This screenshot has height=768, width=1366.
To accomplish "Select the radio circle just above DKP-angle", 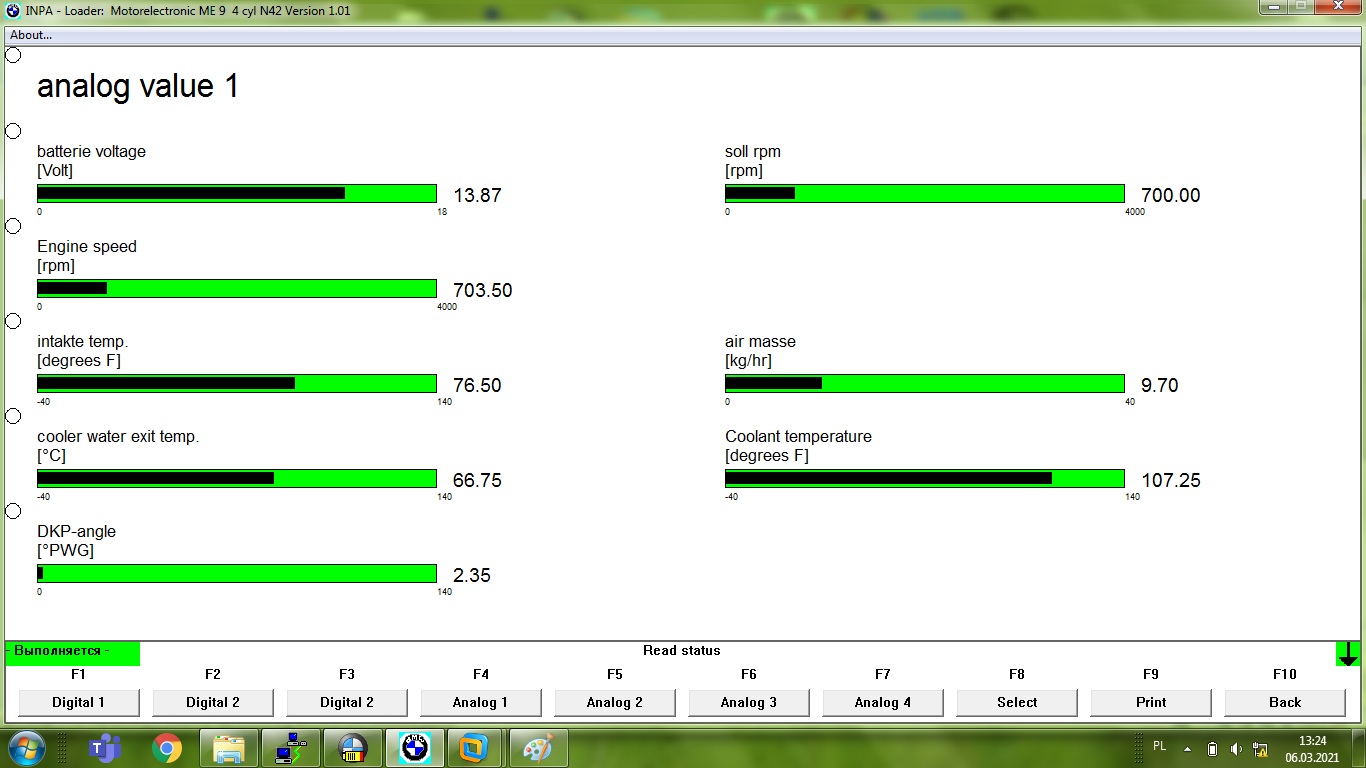I will tap(13, 511).
